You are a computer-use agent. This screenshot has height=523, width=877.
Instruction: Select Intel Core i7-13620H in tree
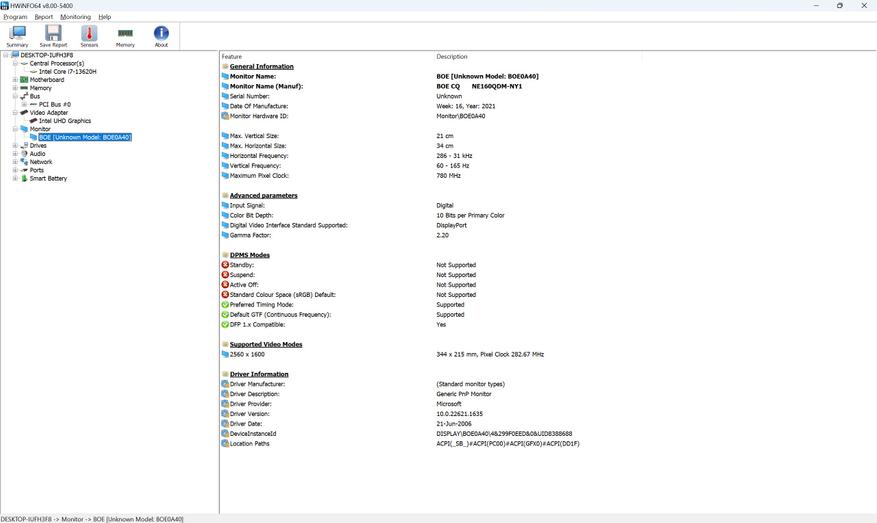[x=68, y=72]
